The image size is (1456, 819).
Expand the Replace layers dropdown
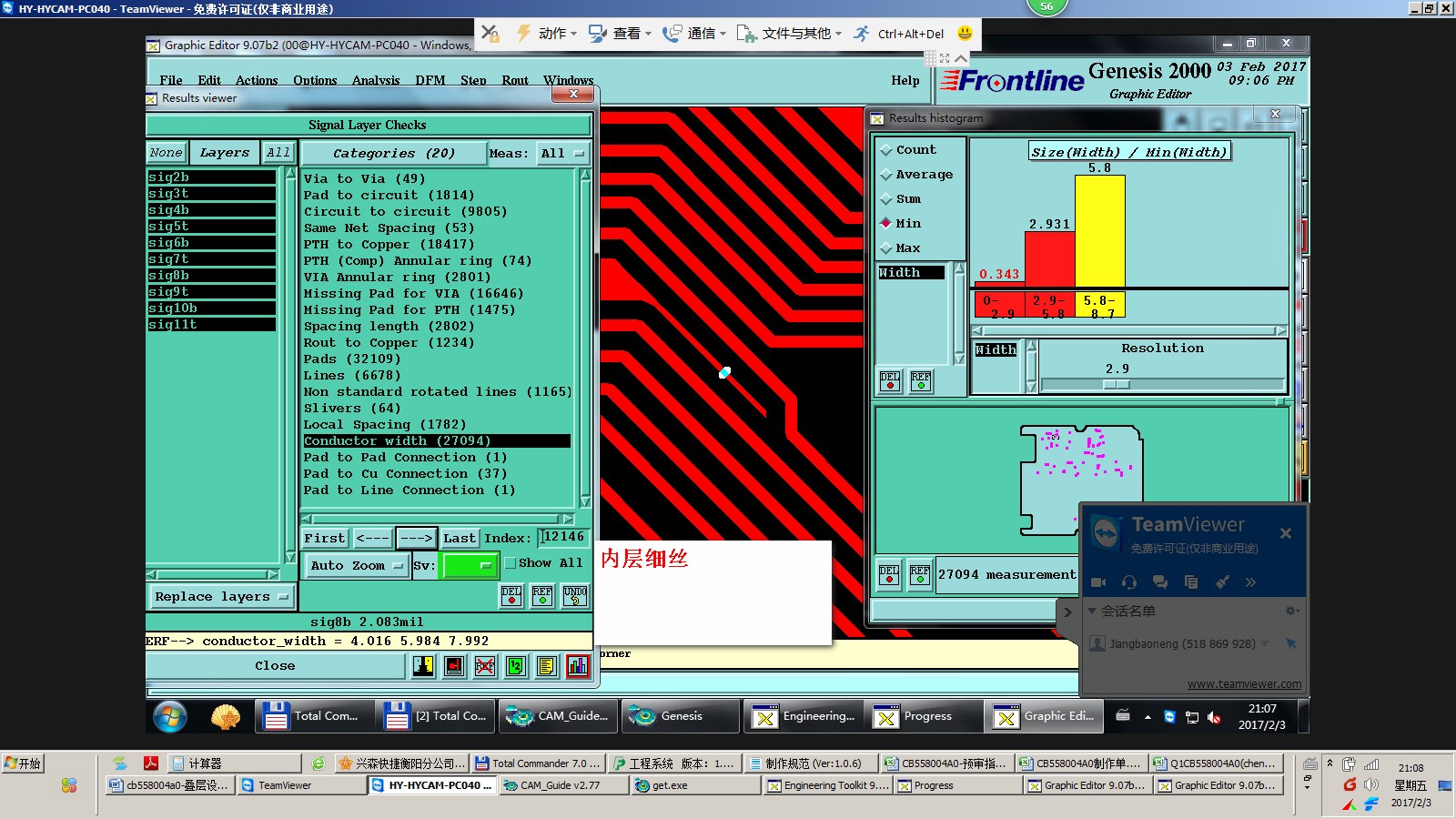click(x=220, y=597)
